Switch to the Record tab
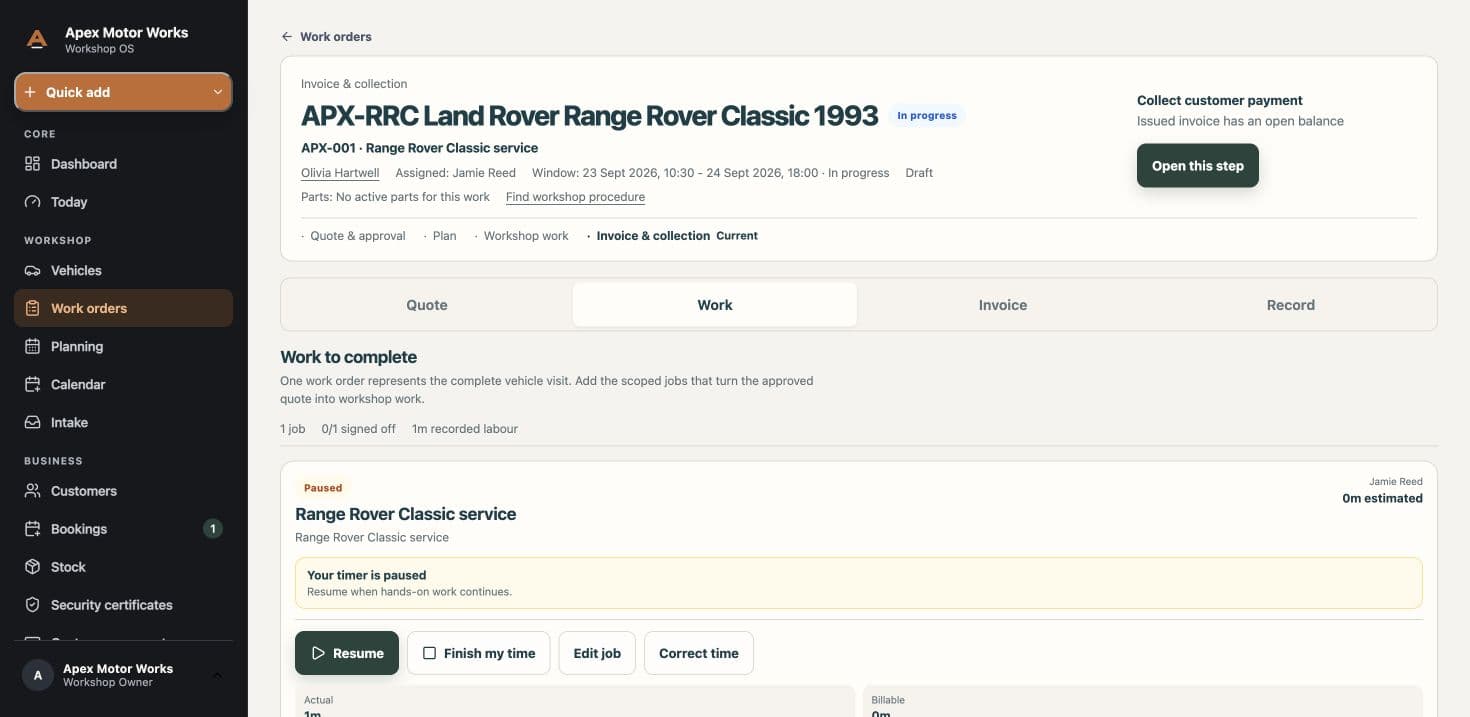The width and height of the screenshot is (1470, 717). pos(1291,305)
